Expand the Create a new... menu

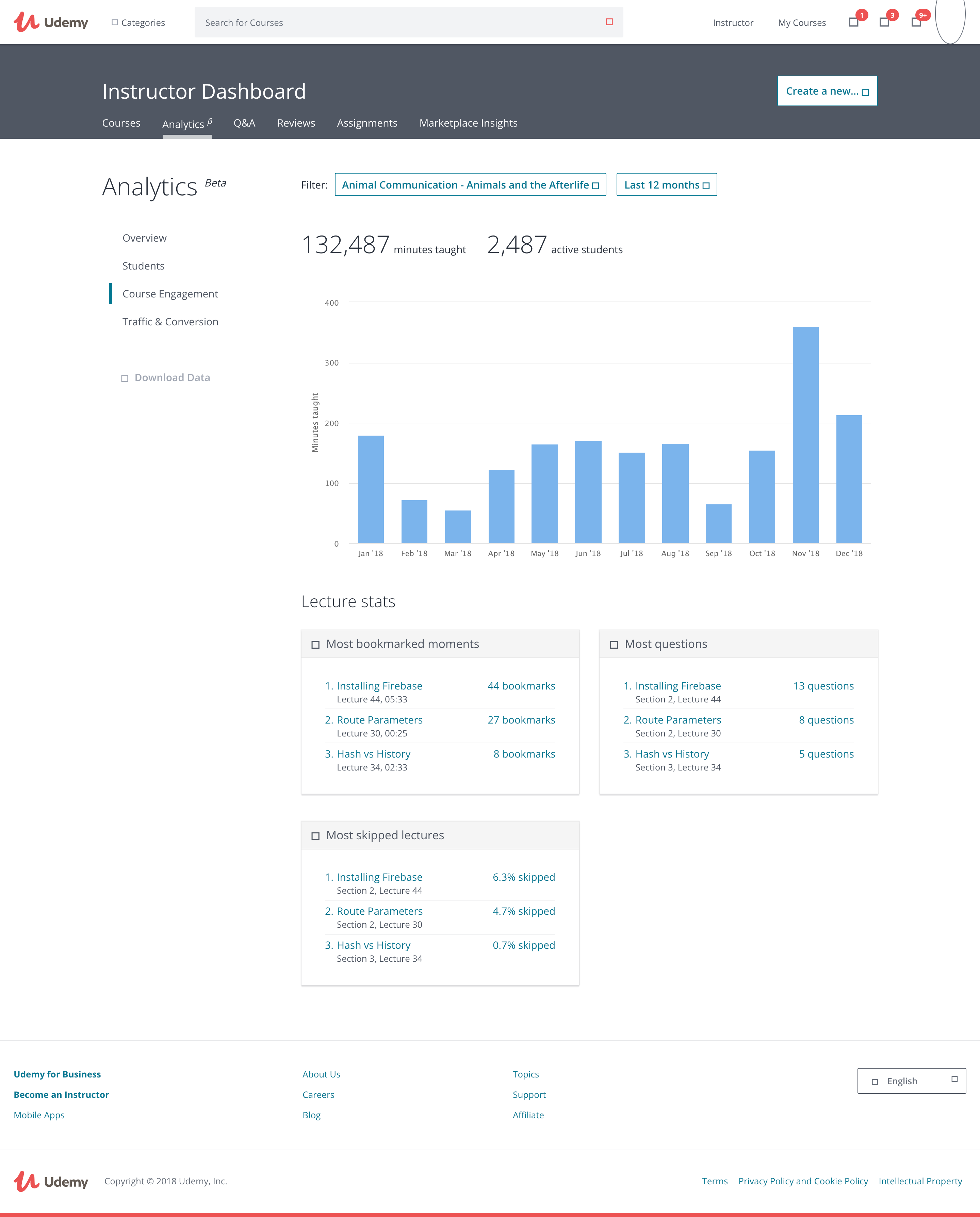pyautogui.click(x=827, y=91)
